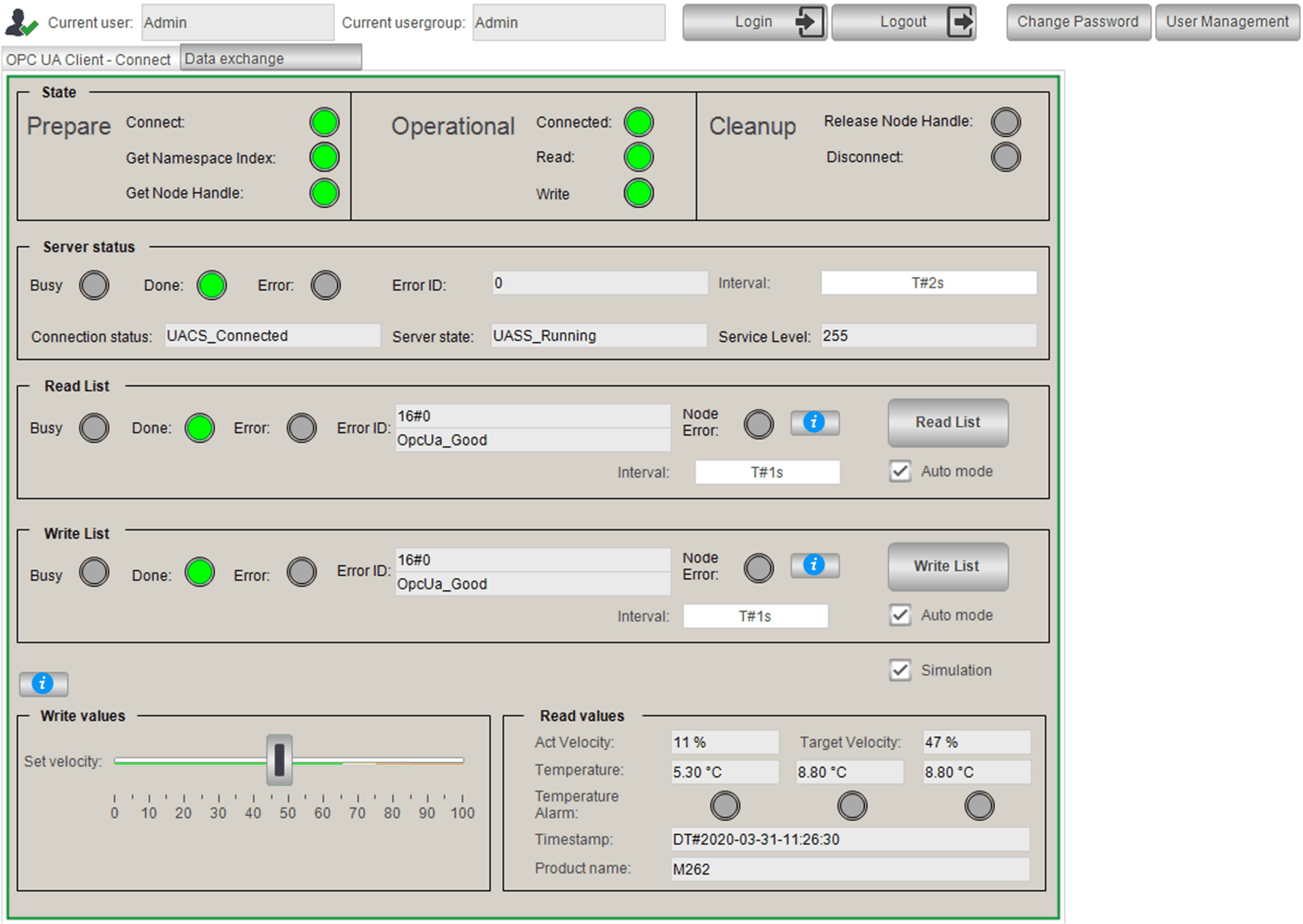Click the info icon in Read List section

pos(814,422)
